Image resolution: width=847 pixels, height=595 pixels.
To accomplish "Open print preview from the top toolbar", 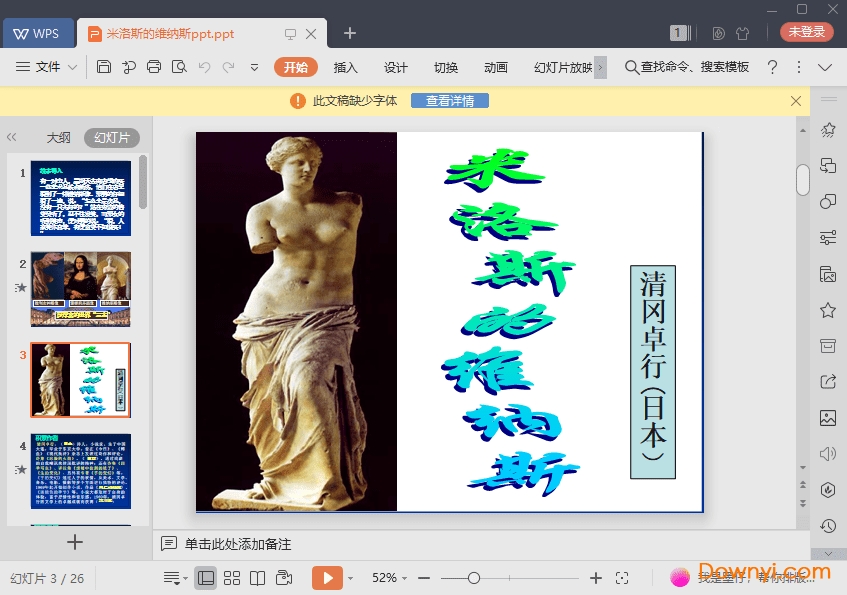I will [x=180, y=67].
